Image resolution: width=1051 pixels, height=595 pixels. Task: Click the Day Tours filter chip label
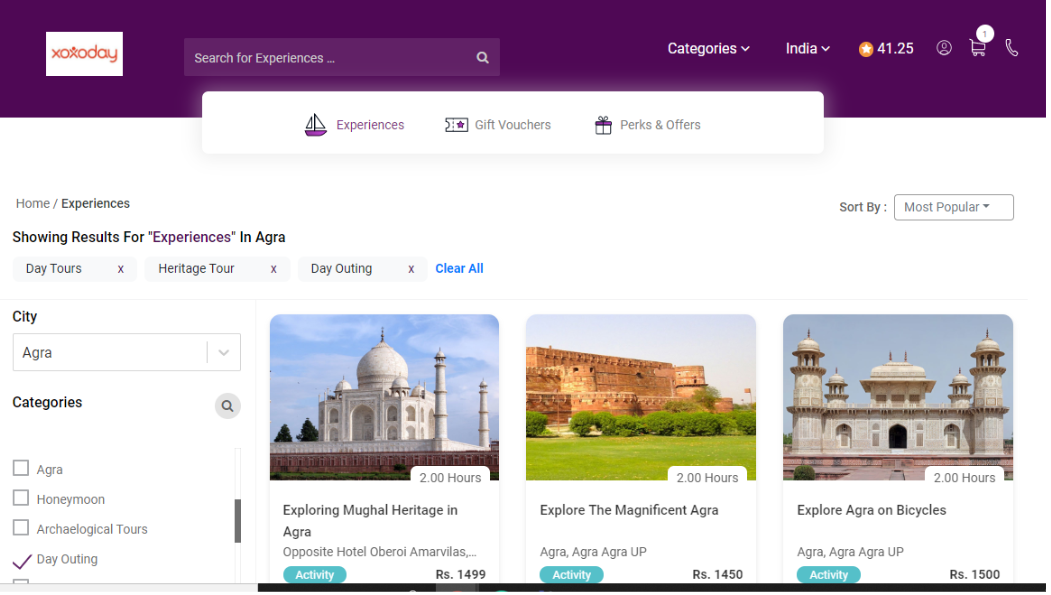[x=54, y=270]
